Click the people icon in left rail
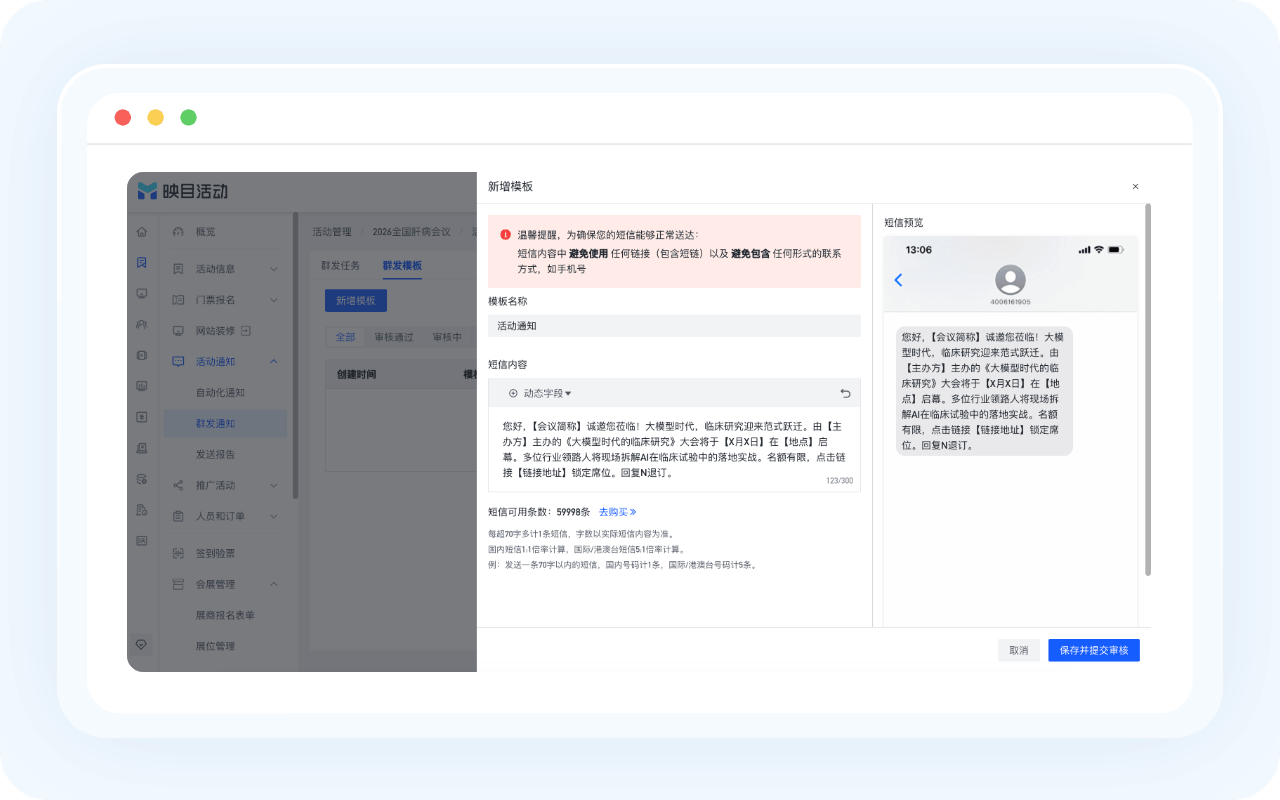Screen dimensions: 1280x800 click(x=141, y=324)
